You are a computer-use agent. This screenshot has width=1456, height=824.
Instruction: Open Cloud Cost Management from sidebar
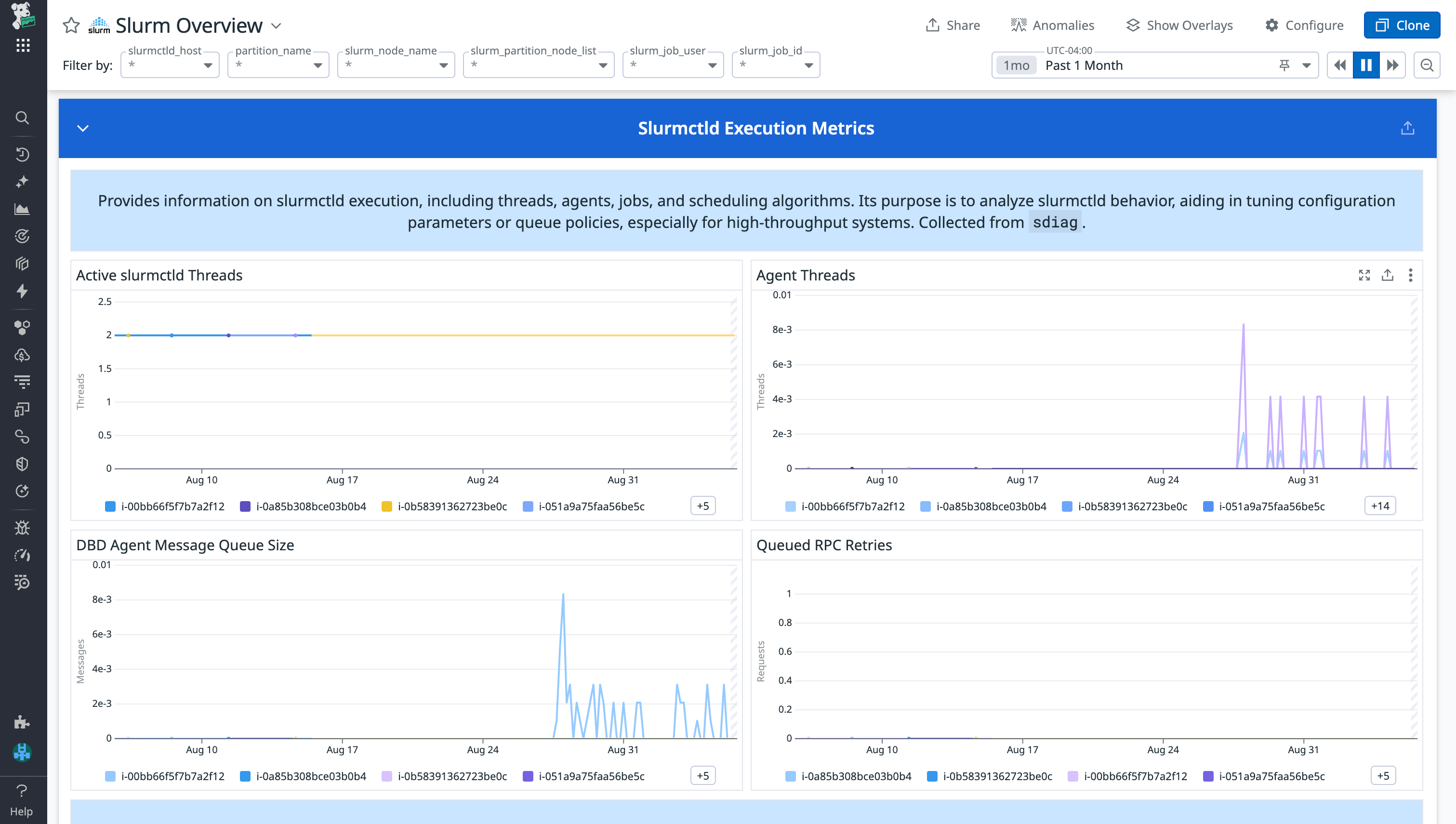pos(22,355)
